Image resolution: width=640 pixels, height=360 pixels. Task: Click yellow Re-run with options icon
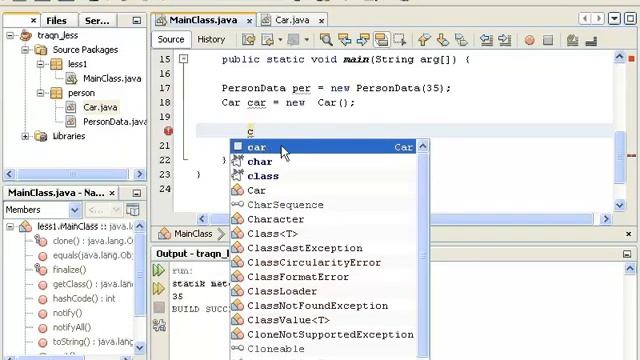pos(158,289)
